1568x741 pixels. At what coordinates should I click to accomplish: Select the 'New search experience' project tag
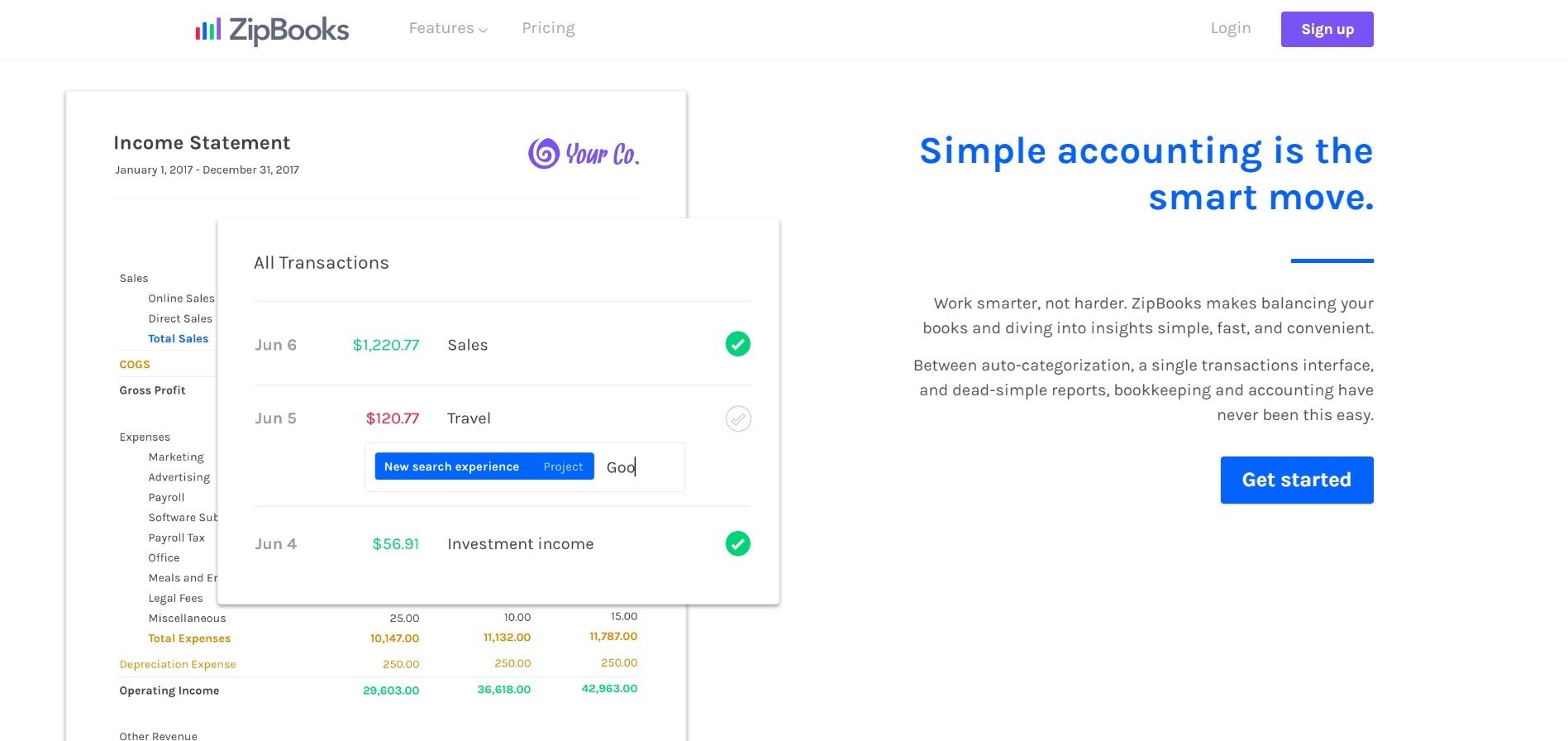(484, 466)
